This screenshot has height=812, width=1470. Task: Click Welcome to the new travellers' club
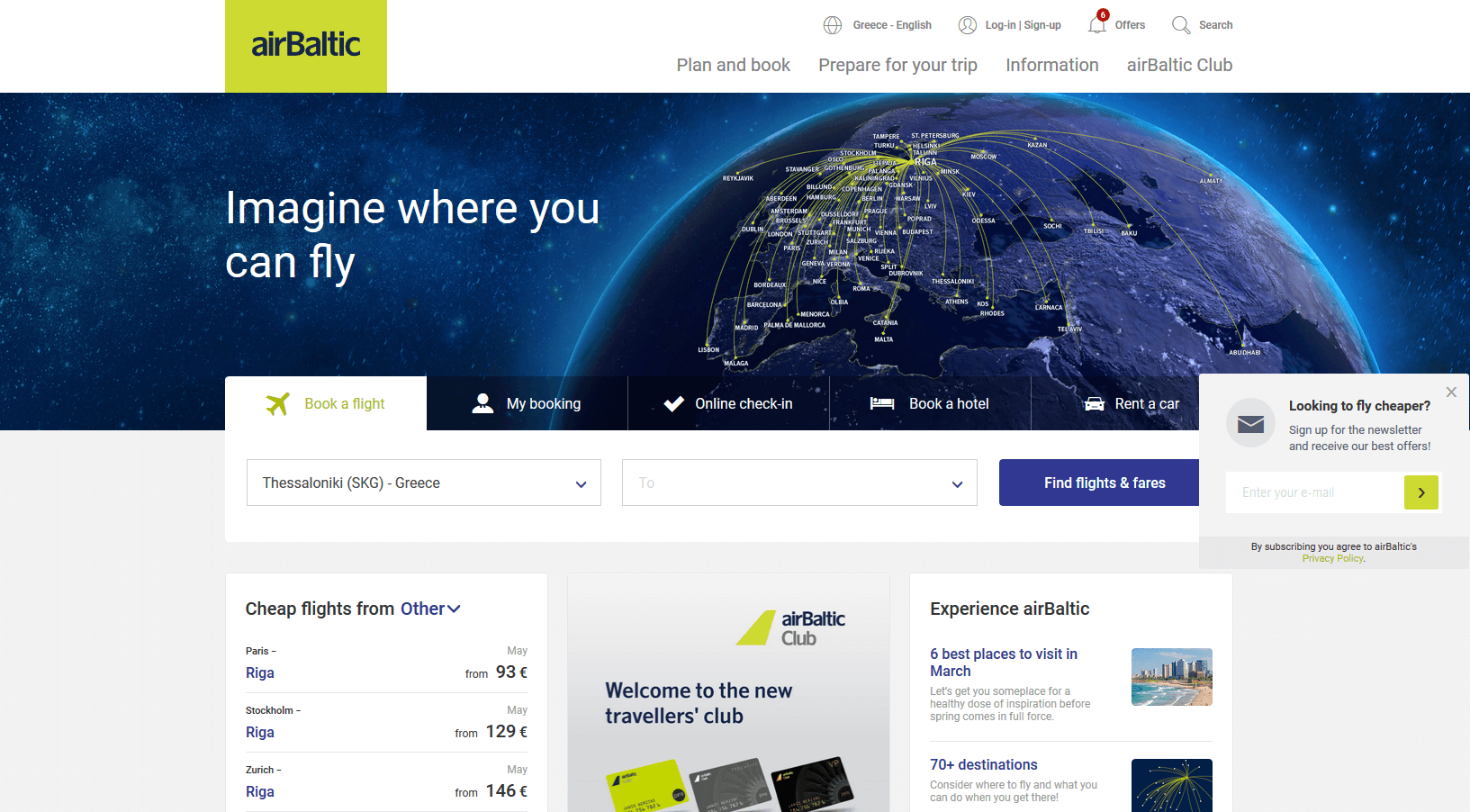click(699, 703)
